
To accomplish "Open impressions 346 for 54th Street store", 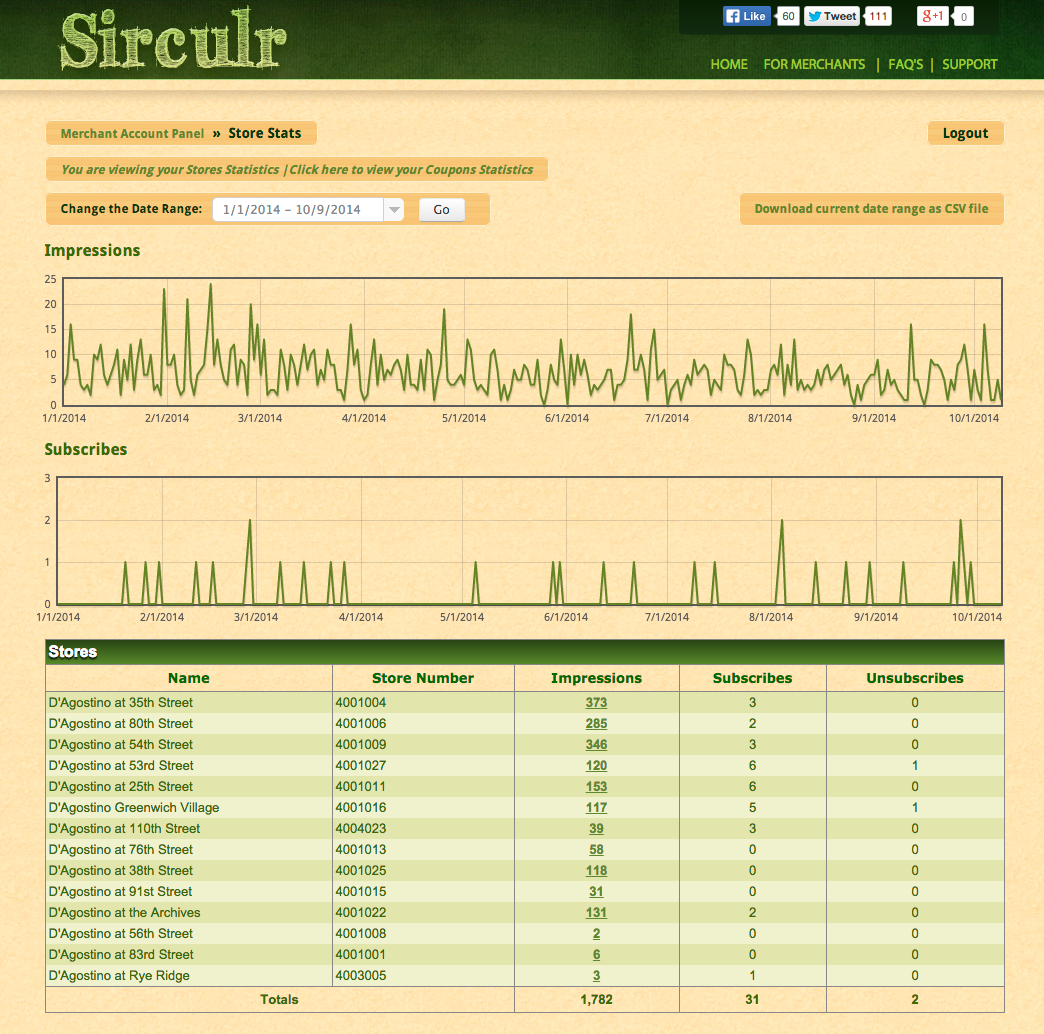I will click(596, 744).
